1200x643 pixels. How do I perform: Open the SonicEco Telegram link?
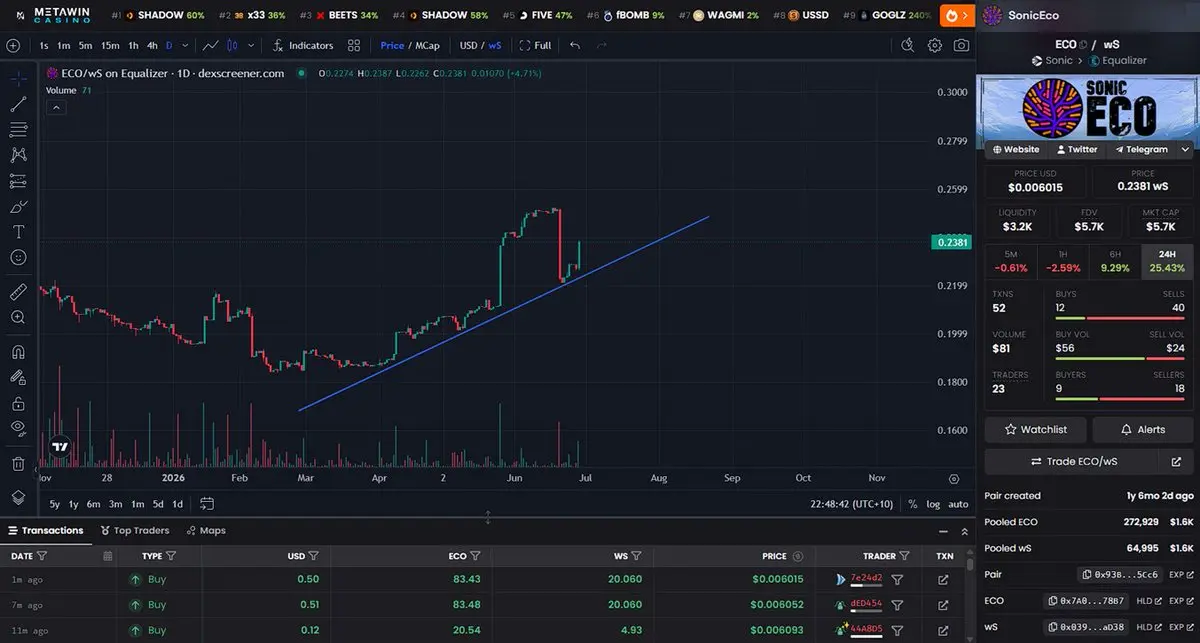(1140, 149)
